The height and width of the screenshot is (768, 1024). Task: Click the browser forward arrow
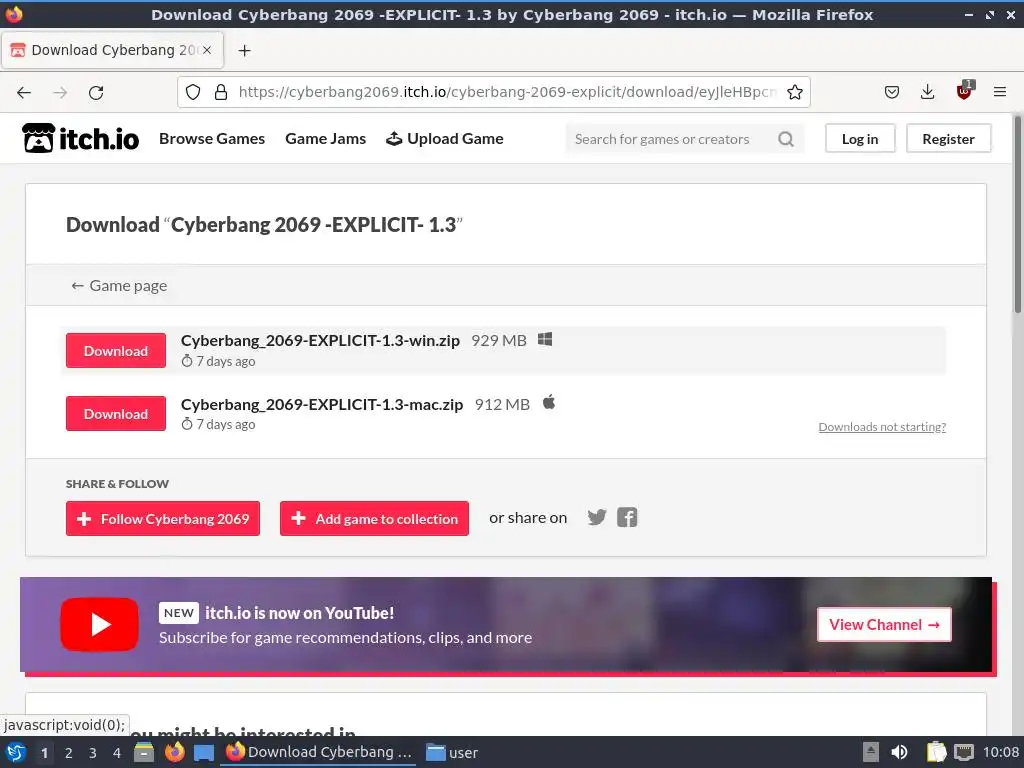pos(60,93)
